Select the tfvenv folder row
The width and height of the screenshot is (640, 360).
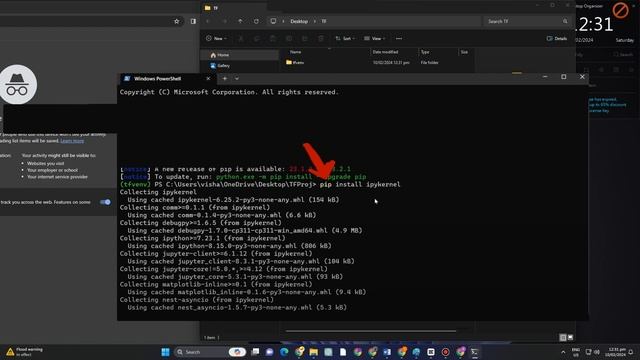(380, 62)
